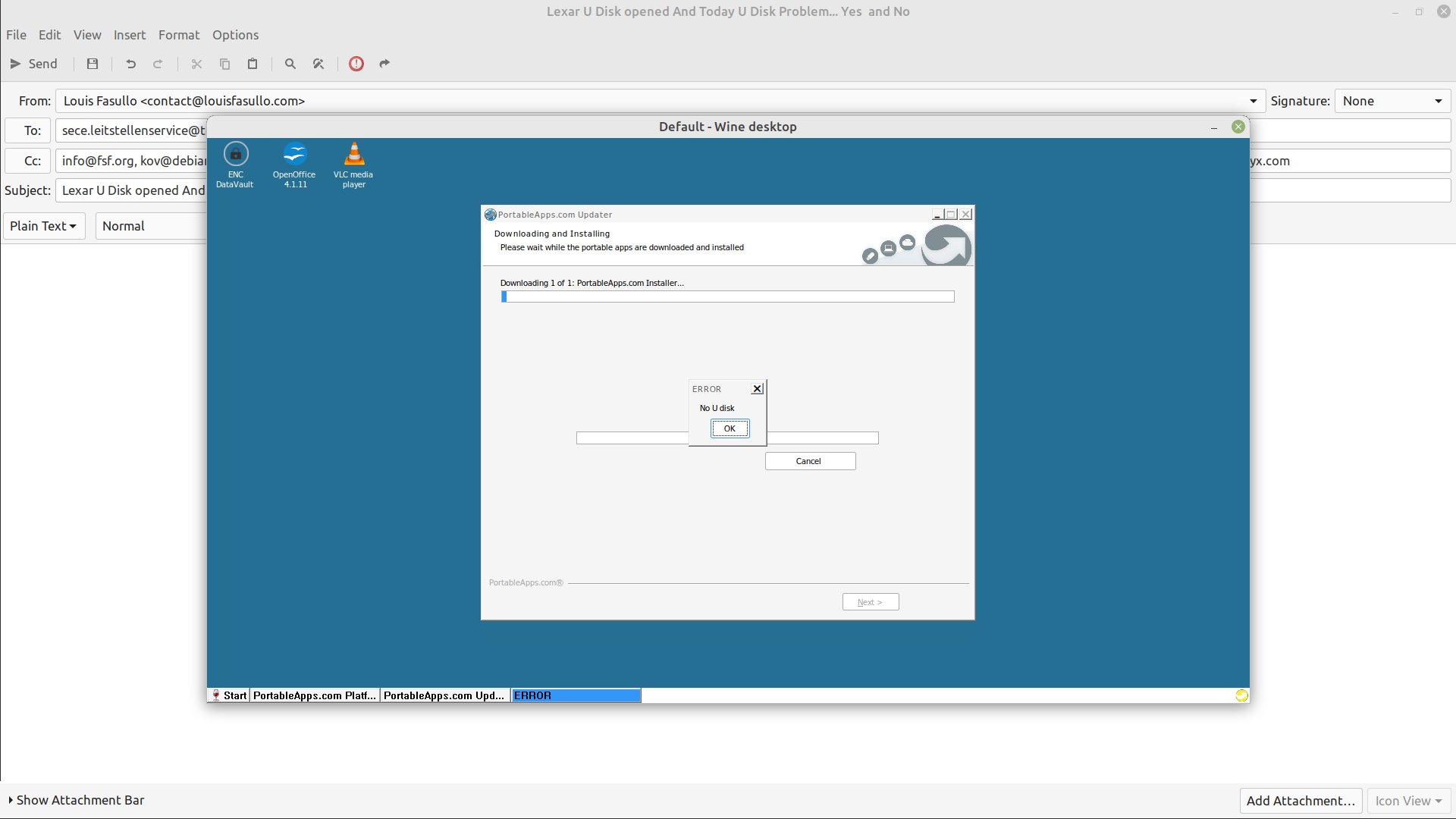
Task: Click the download progress bar in updater
Action: 727,297
